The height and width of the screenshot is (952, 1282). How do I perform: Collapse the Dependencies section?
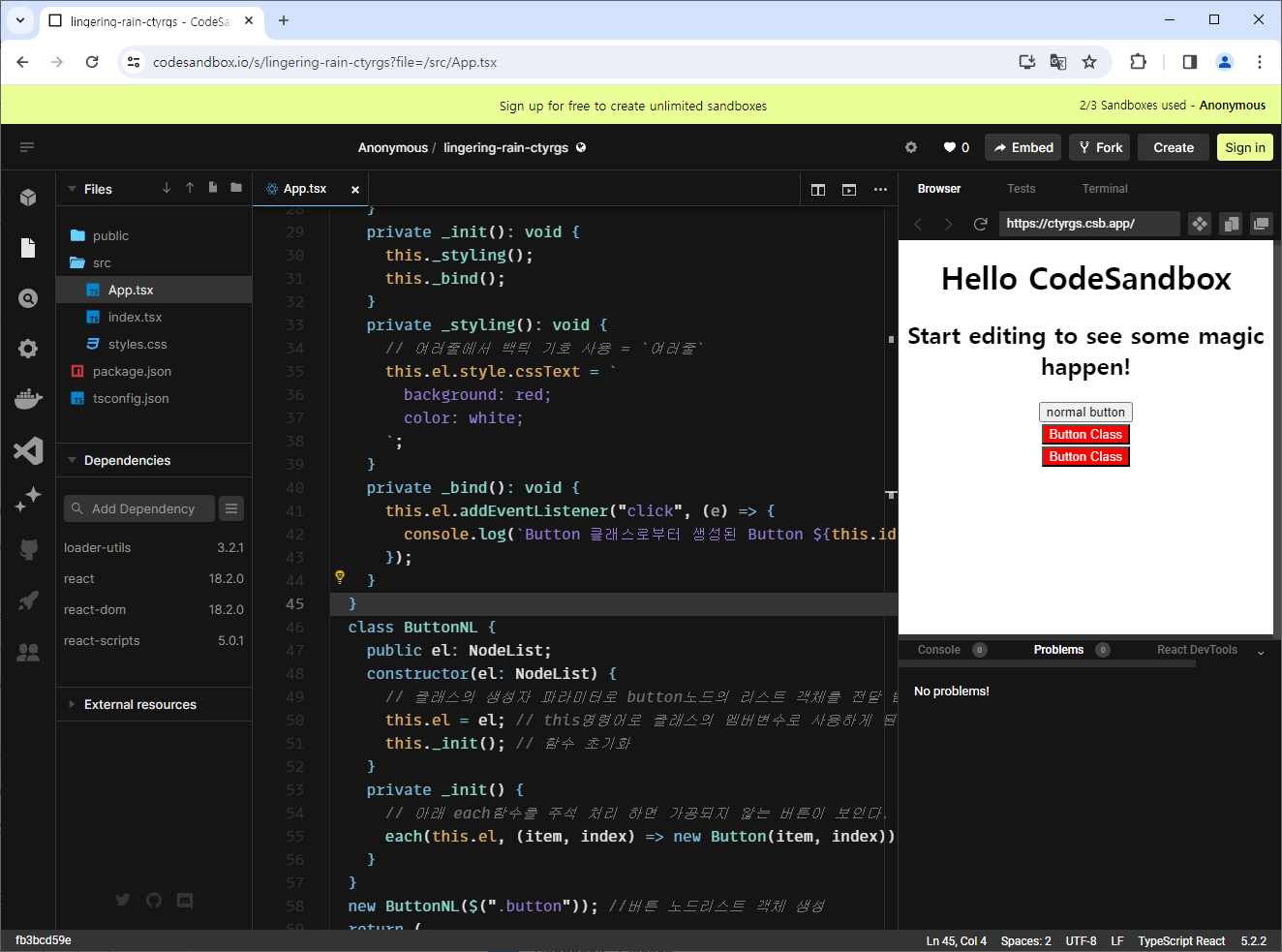click(72, 460)
